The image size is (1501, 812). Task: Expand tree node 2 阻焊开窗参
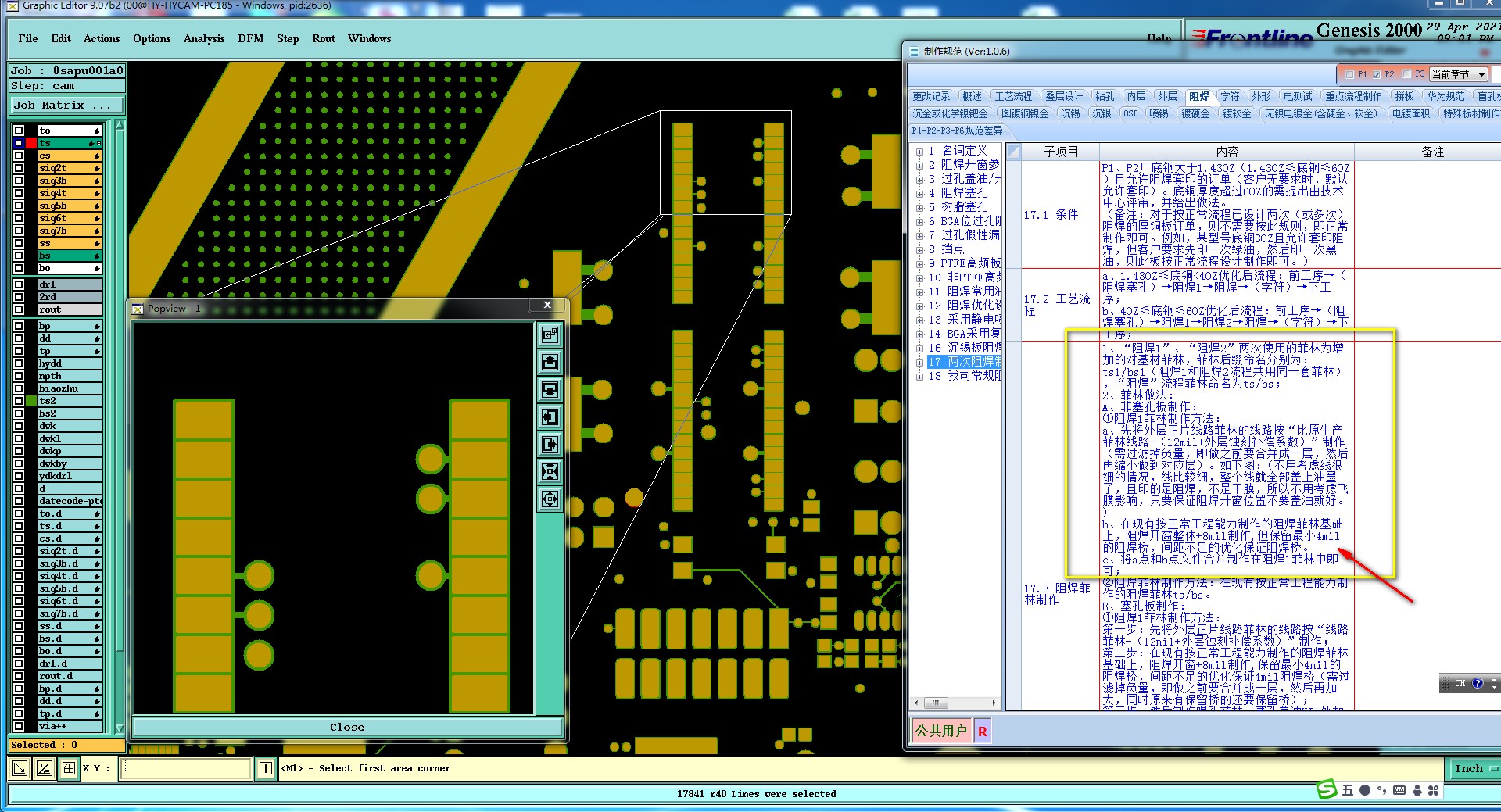pos(920,166)
